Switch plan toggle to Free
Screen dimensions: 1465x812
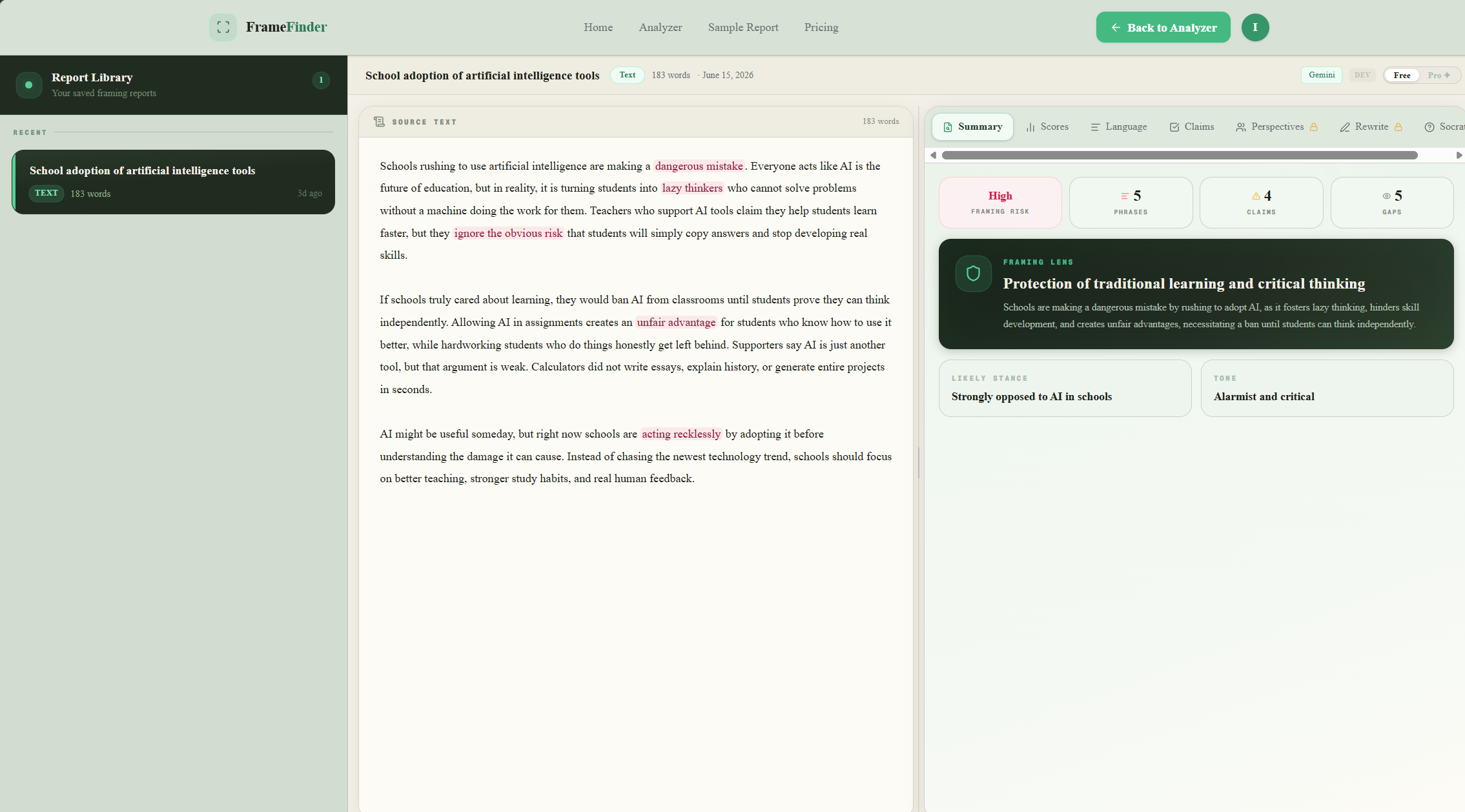pyautogui.click(x=1402, y=76)
